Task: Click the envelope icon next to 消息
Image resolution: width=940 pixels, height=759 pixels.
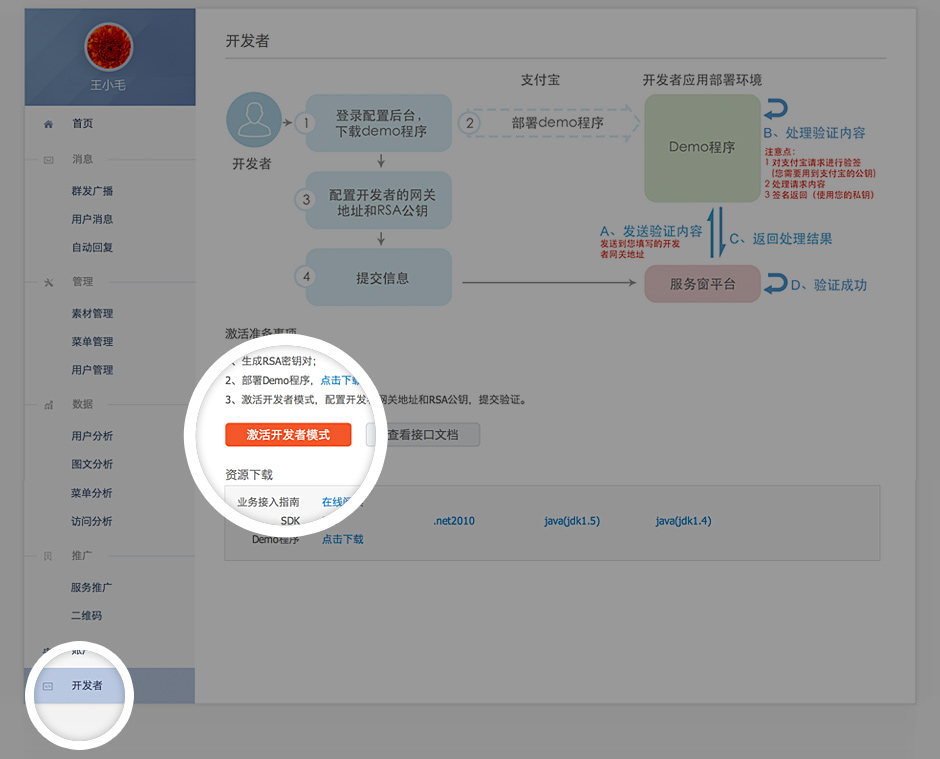Action: (x=48, y=160)
